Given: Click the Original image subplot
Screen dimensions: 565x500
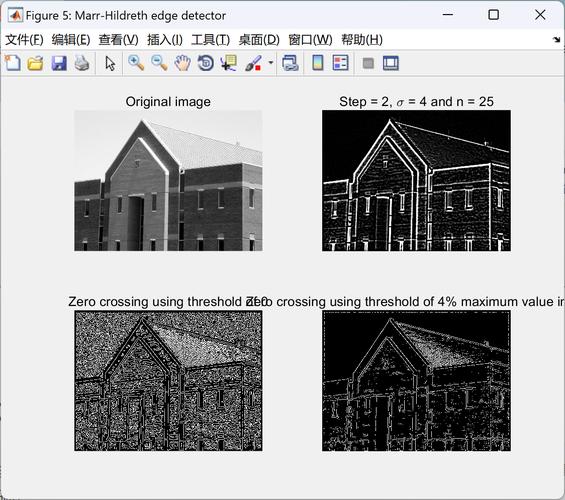Looking at the screenshot, I should coord(168,180).
